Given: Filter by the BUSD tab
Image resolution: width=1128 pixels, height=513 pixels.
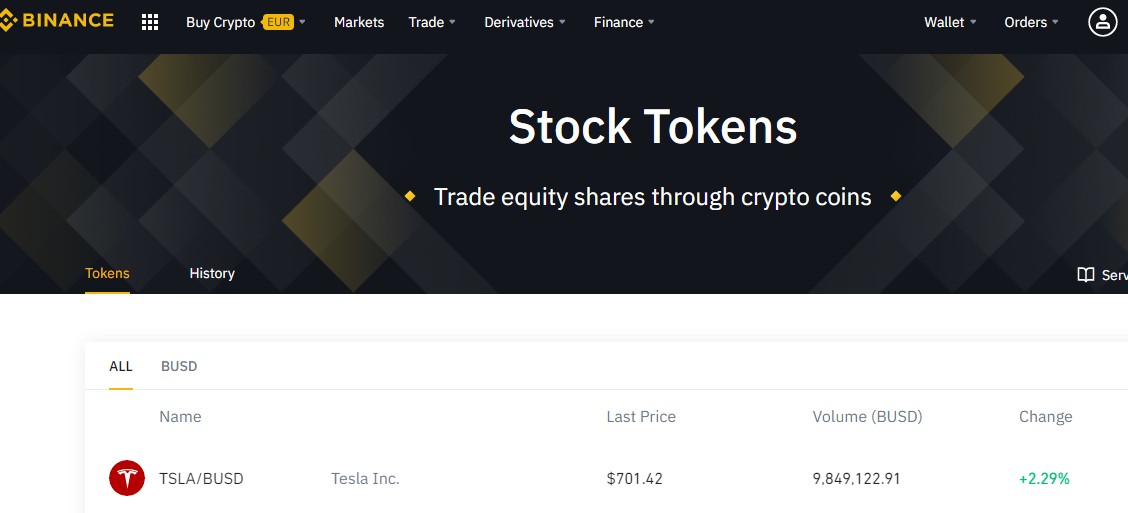Looking at the screenshot, I should pyautogui.click(x=179, y=366).
